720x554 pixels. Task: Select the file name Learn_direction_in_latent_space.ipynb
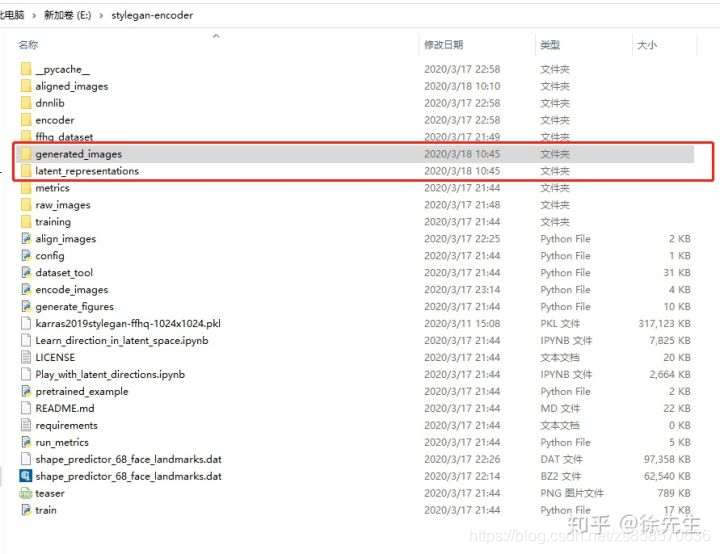(122, 340)
